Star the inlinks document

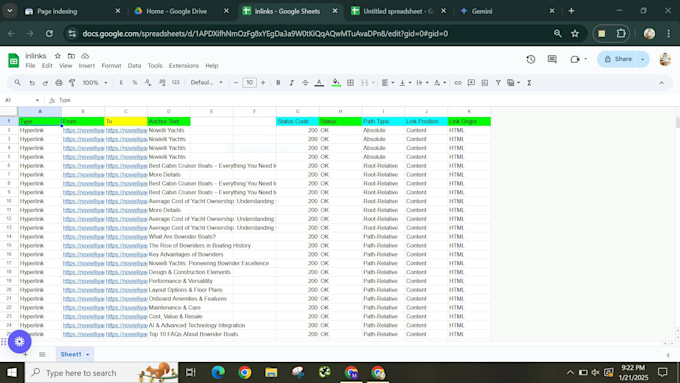(58, 56)
